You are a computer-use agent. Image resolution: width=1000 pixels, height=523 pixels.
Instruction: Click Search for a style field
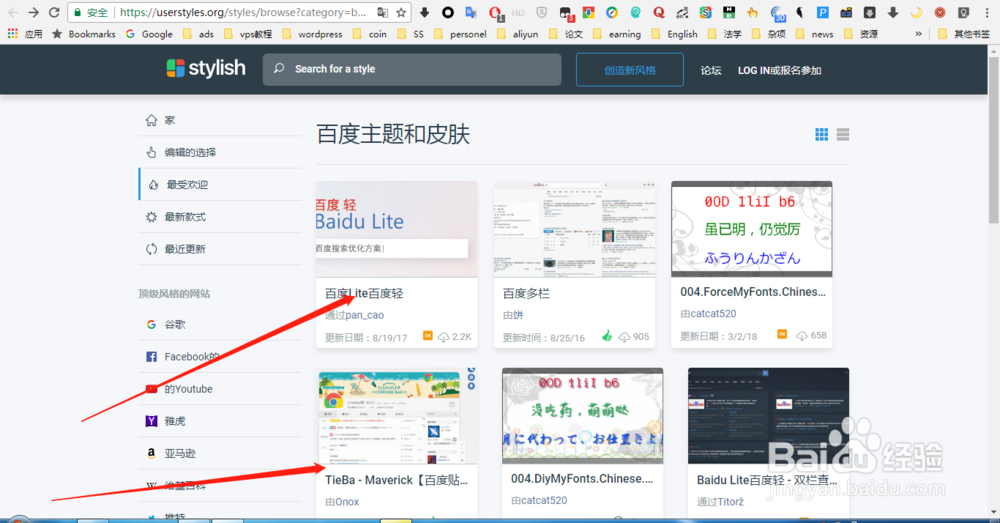[x=412, y=69]
